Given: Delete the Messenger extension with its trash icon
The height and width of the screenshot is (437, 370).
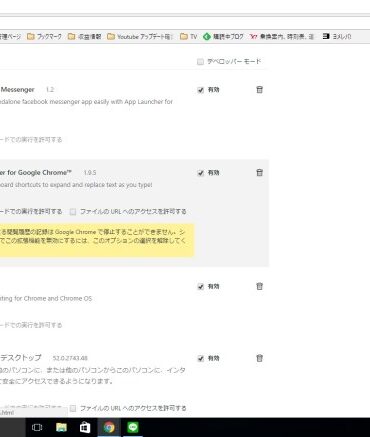Looking at the screenshot, I should [x=259, y=89].
